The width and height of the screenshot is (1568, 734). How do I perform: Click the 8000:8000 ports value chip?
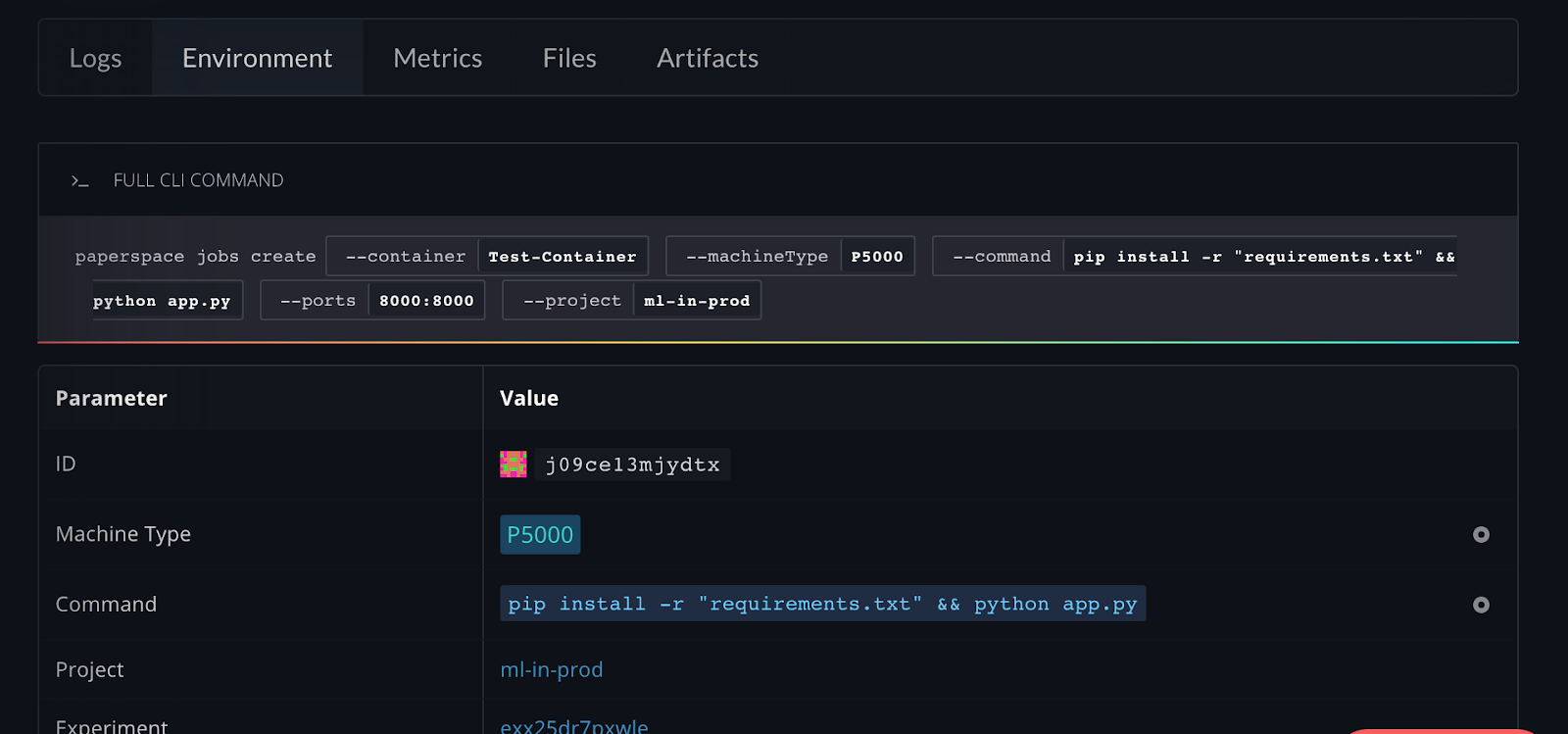coord(426,301)
